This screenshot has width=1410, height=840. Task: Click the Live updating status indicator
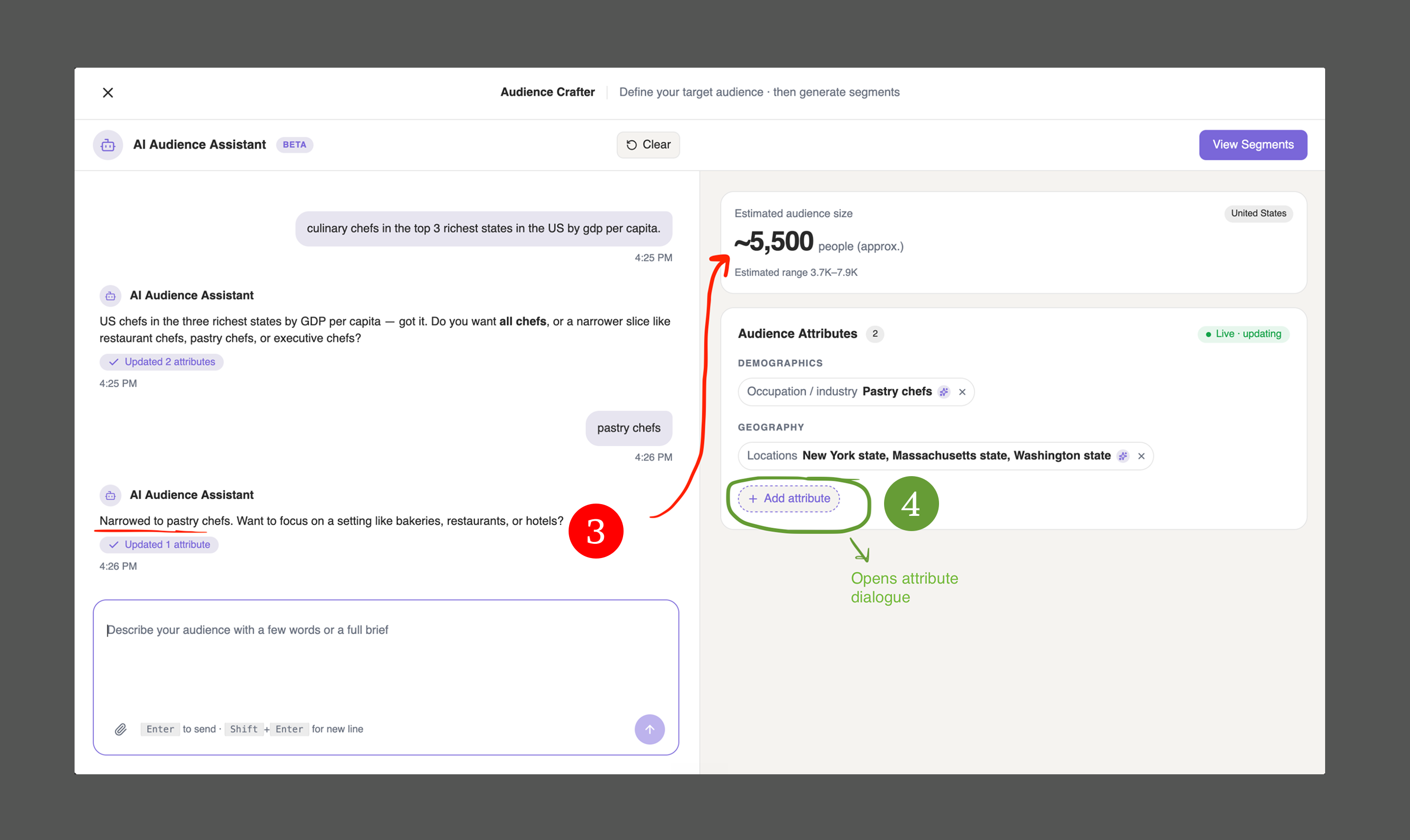tap(1244, 334)
